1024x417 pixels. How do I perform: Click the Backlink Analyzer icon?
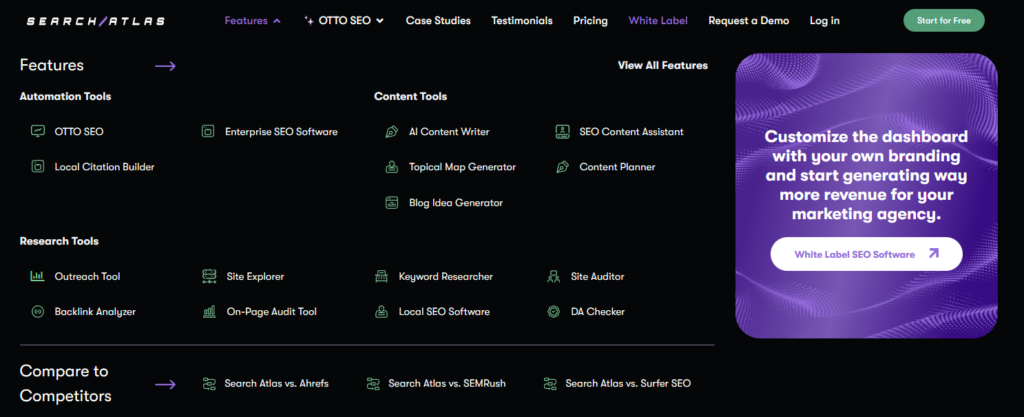click(x=38, y=311)
